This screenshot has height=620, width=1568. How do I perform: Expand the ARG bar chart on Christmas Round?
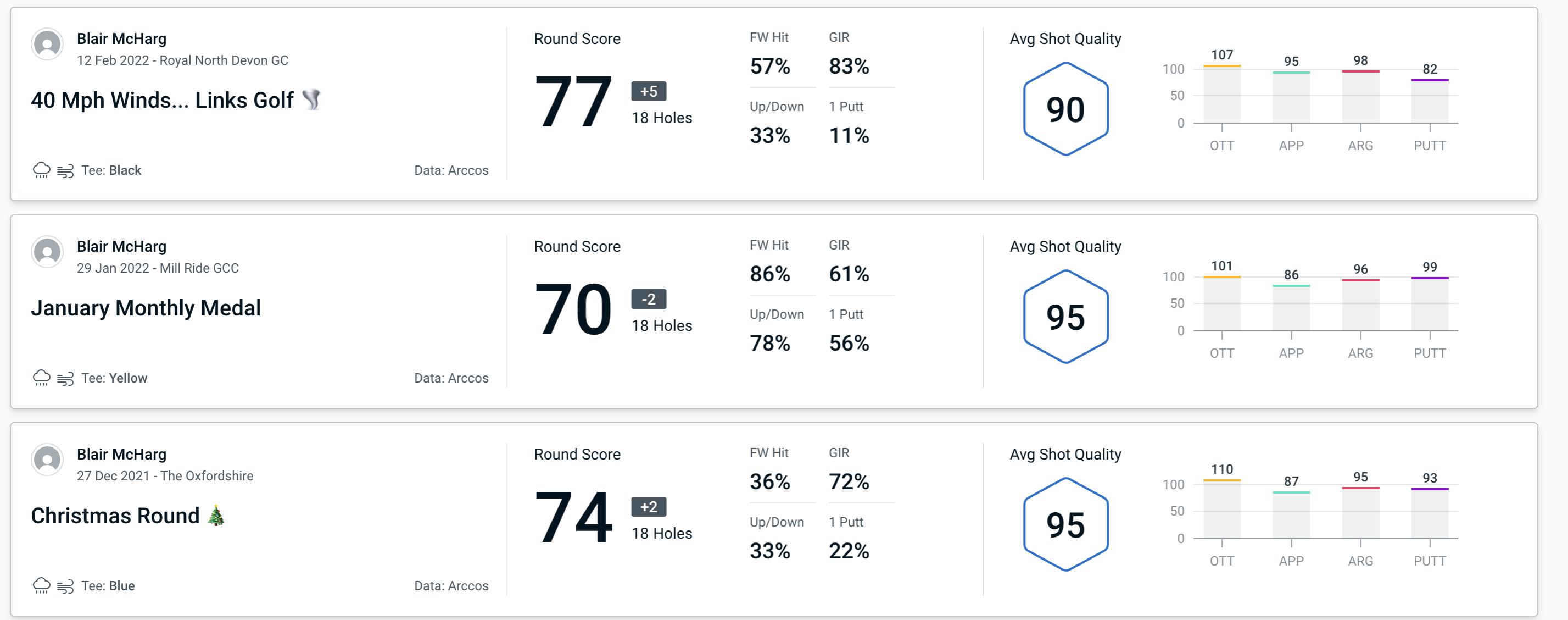coord(1361,511)
